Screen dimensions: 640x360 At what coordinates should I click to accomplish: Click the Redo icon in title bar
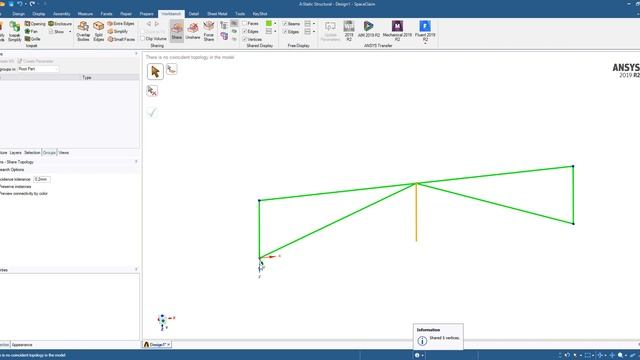[32, 4]
